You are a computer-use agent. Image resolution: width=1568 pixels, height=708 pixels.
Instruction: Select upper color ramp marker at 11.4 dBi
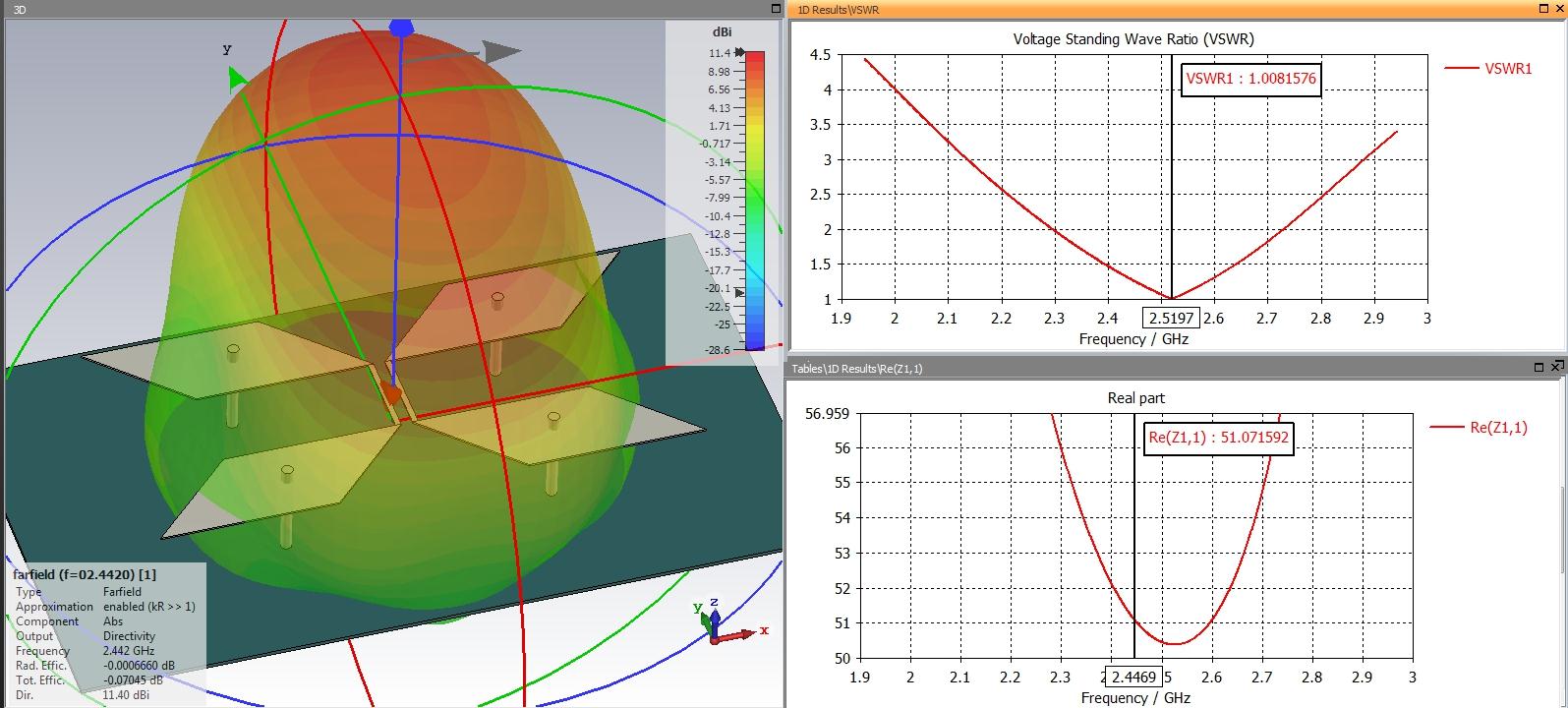(738, 53)
